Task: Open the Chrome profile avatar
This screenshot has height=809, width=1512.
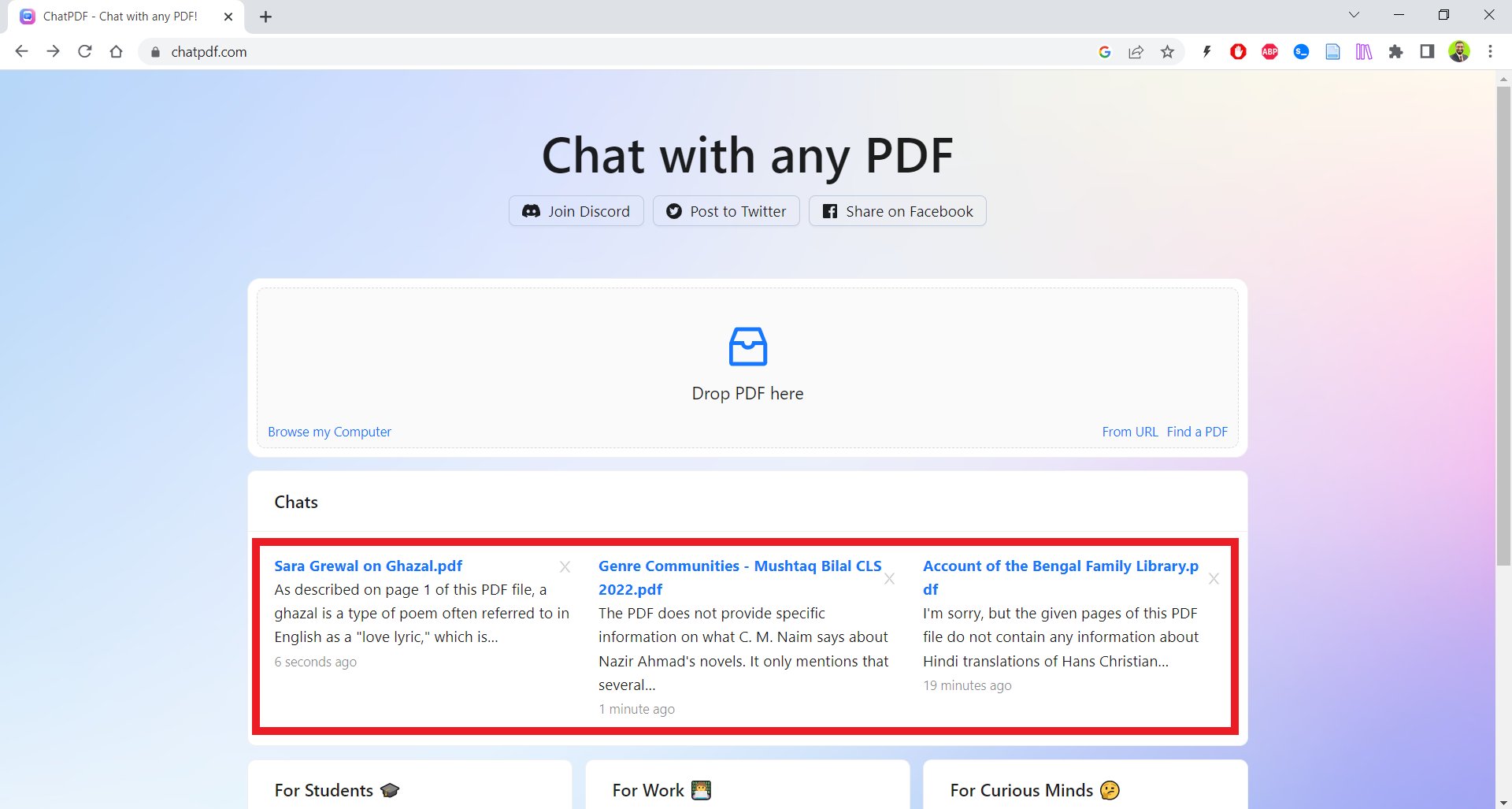Action: (x=1458, y=52)
